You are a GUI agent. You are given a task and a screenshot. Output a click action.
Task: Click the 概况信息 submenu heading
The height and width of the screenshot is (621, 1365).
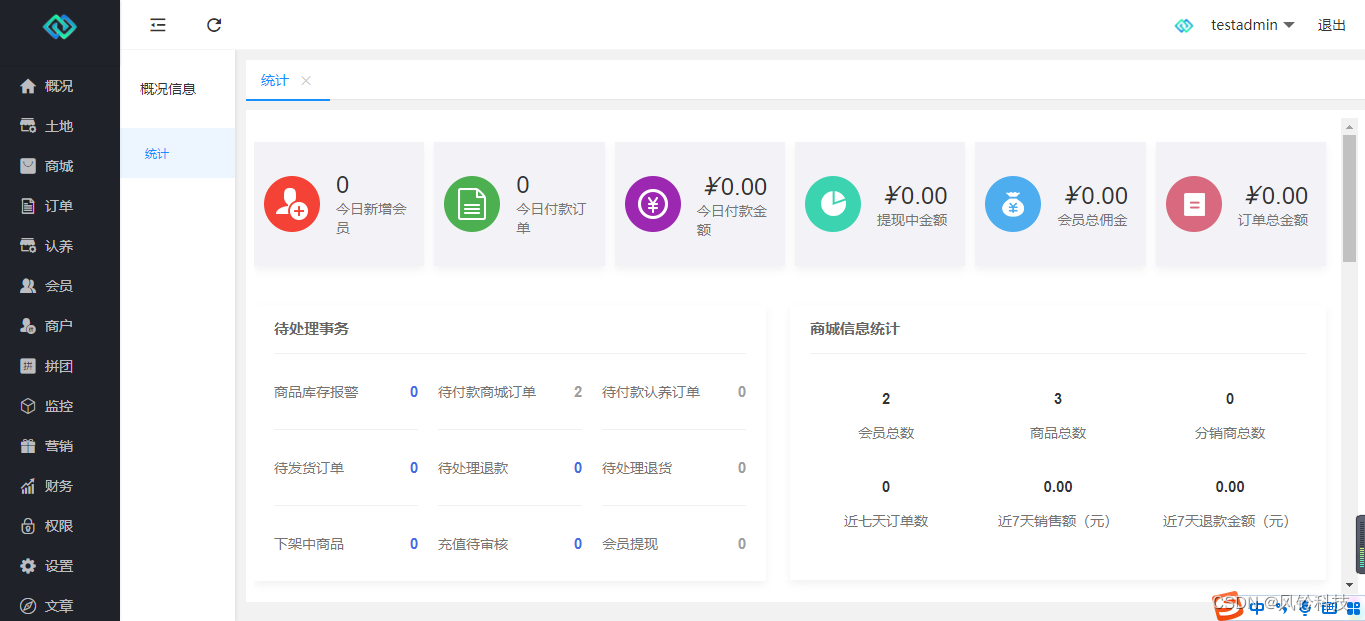click(x=168, y=89)
